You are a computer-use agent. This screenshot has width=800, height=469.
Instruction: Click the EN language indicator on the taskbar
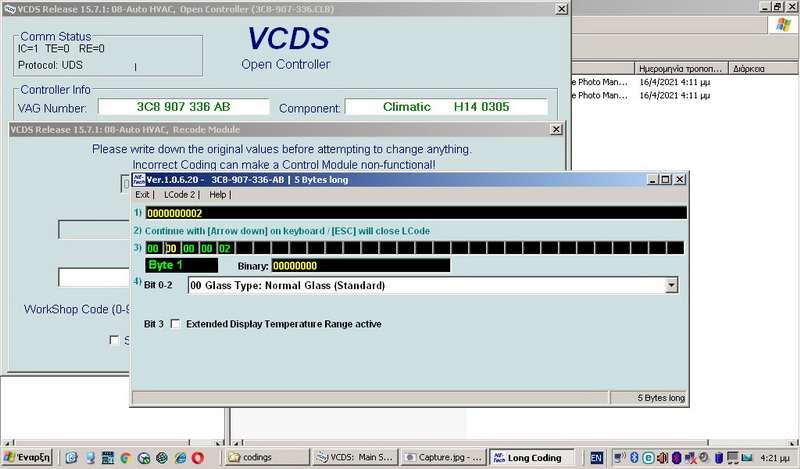coord(596,458)
